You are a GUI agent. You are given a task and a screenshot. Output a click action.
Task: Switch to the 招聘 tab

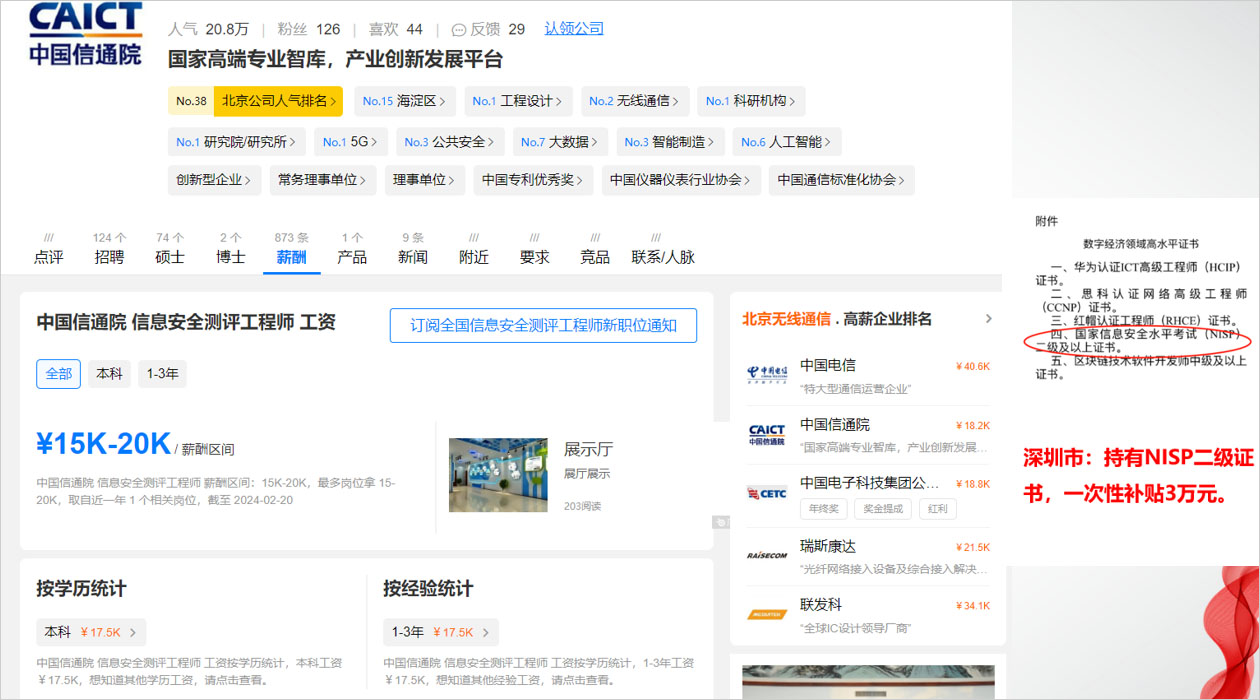tap(109, 257)
